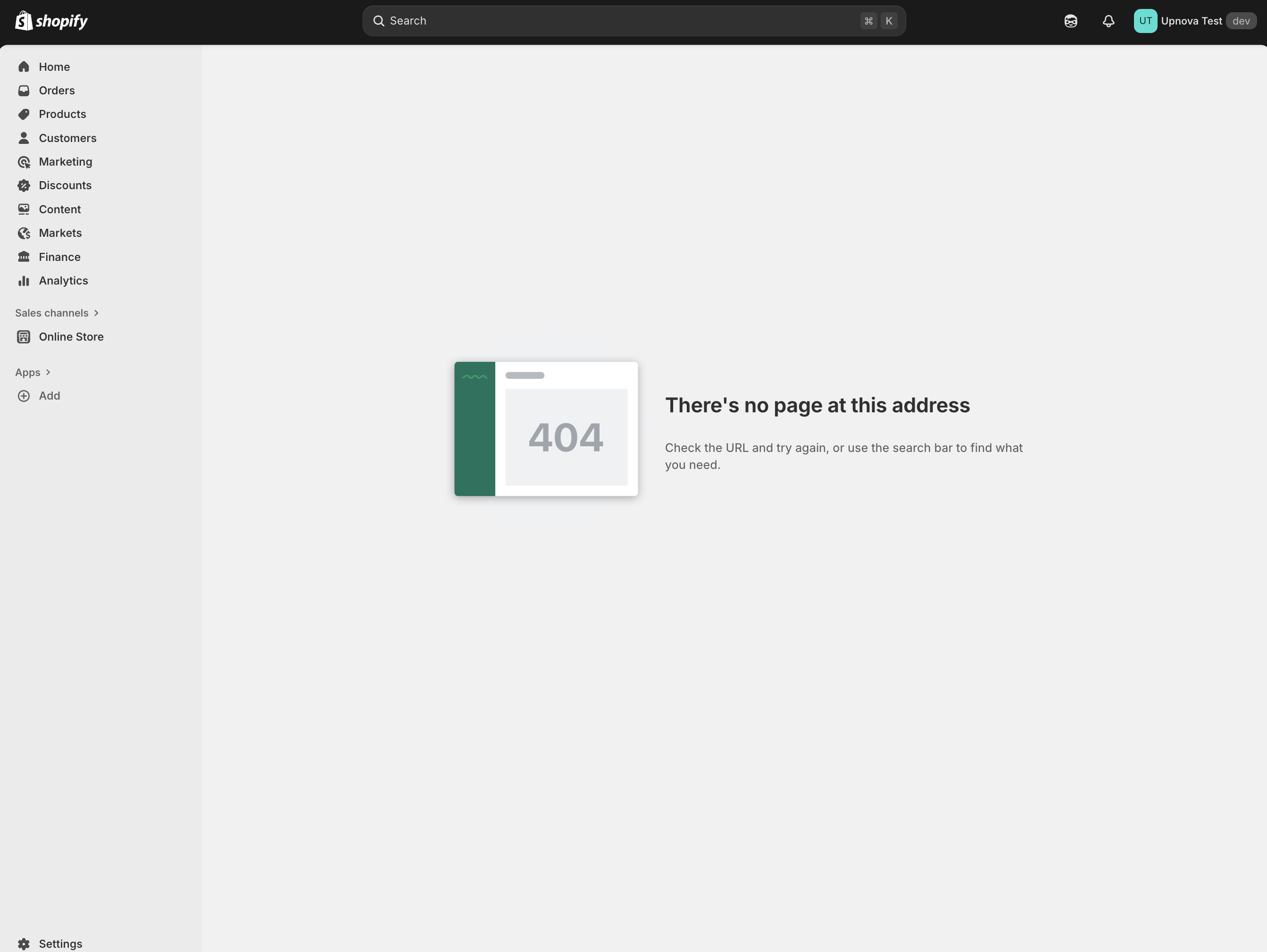This screenshot has height=952, width=1267.
Task: Go to Home in sidebar
Action: point(54,67)
